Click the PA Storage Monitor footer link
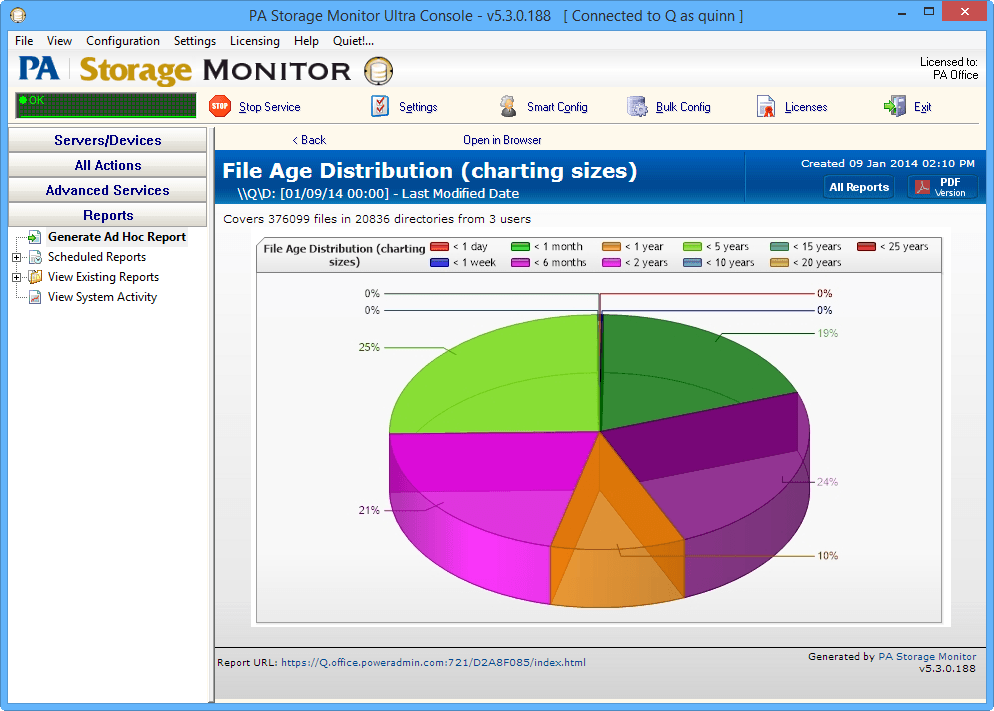The width and height of the screenshot is (994, 711). [927, 657]
